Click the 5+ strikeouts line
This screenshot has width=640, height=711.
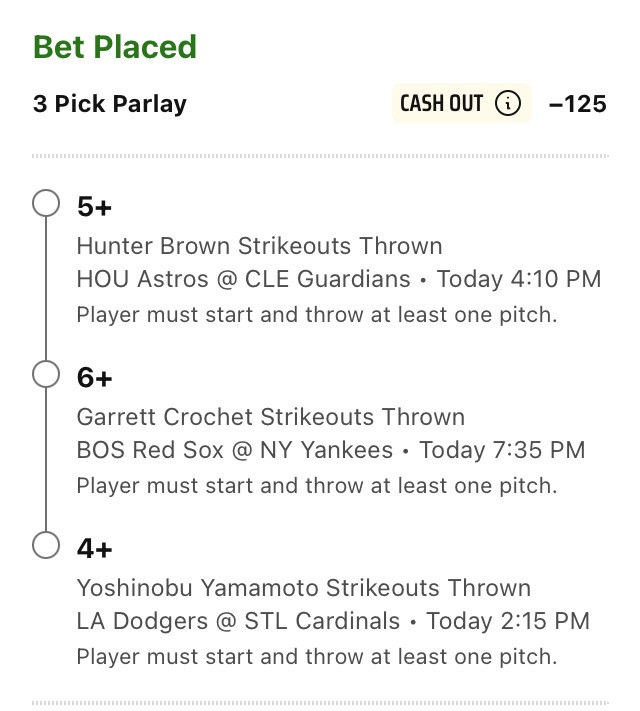[94, 207]
